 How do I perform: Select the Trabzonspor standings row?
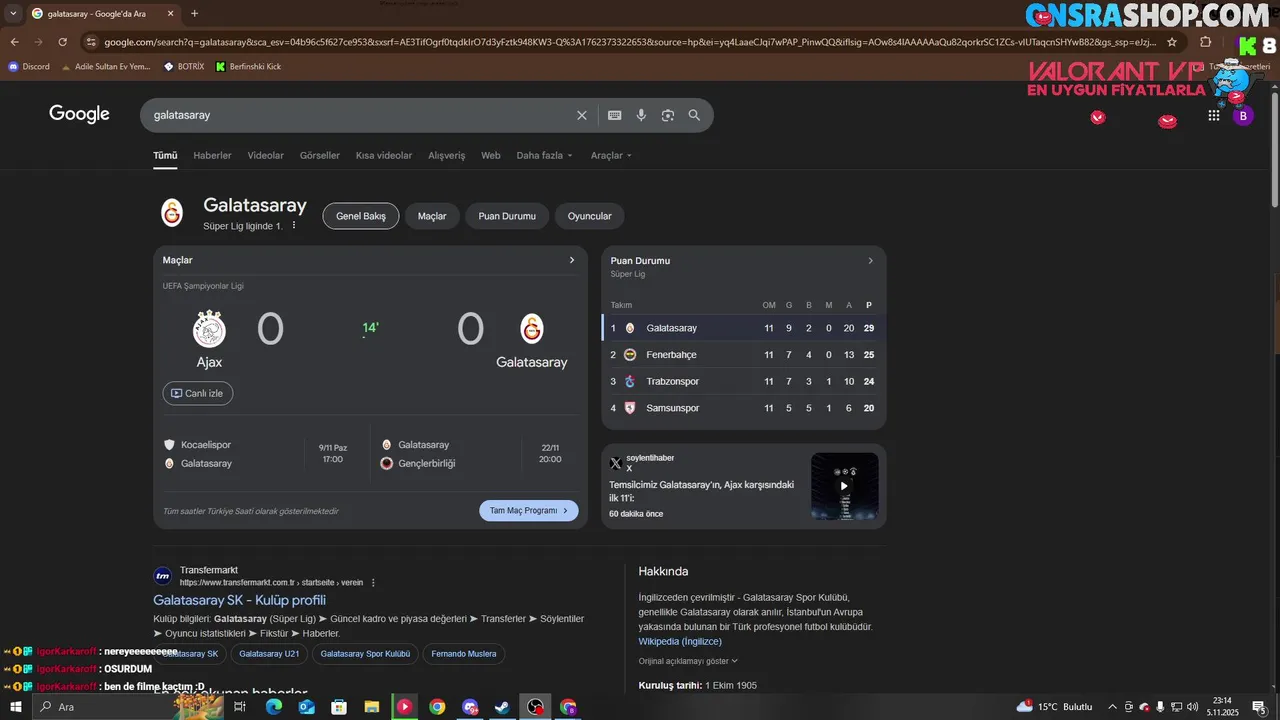coord(743,381)
